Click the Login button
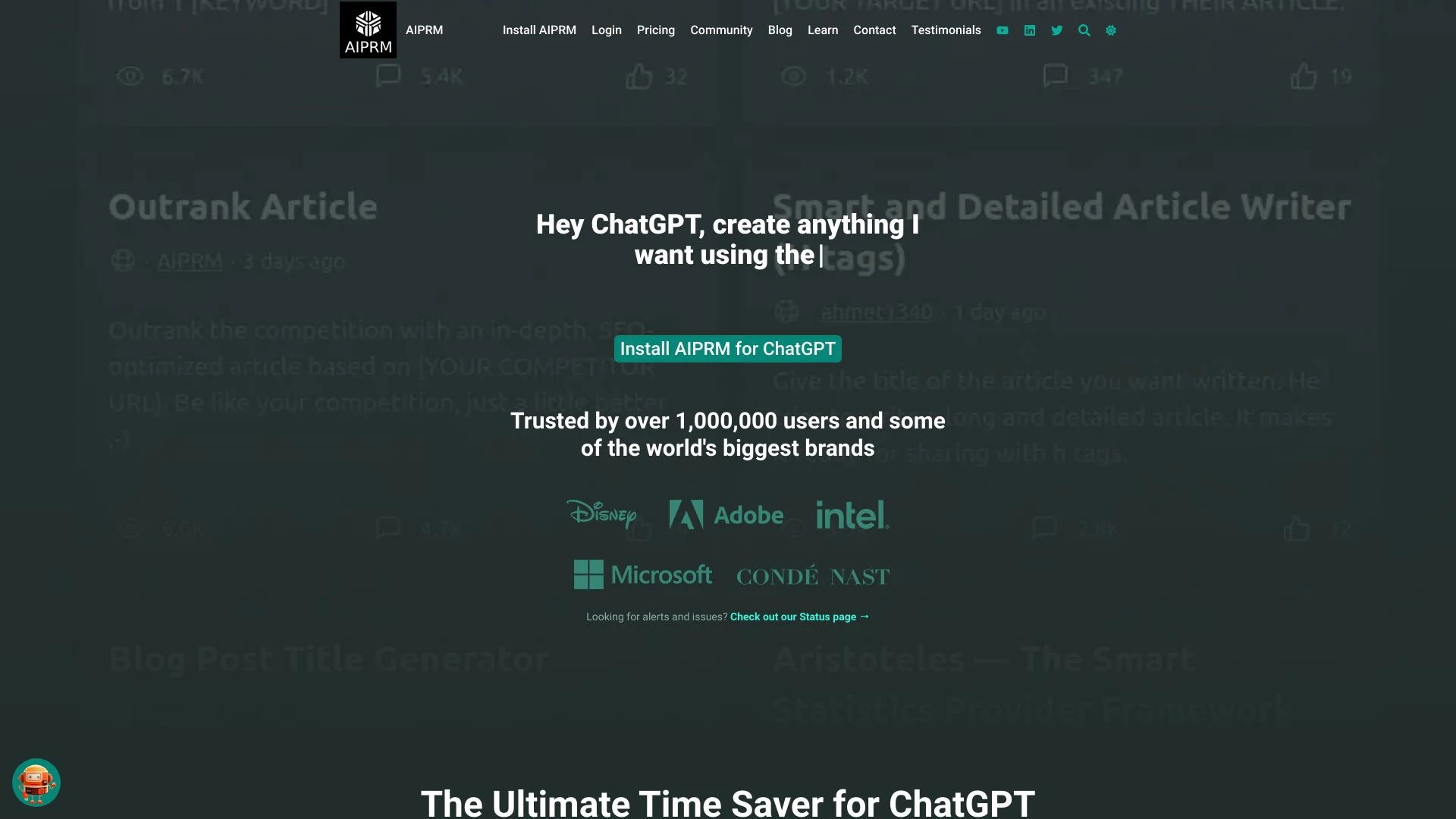This screenshot has height=819, width=1456. click(606, 30)
